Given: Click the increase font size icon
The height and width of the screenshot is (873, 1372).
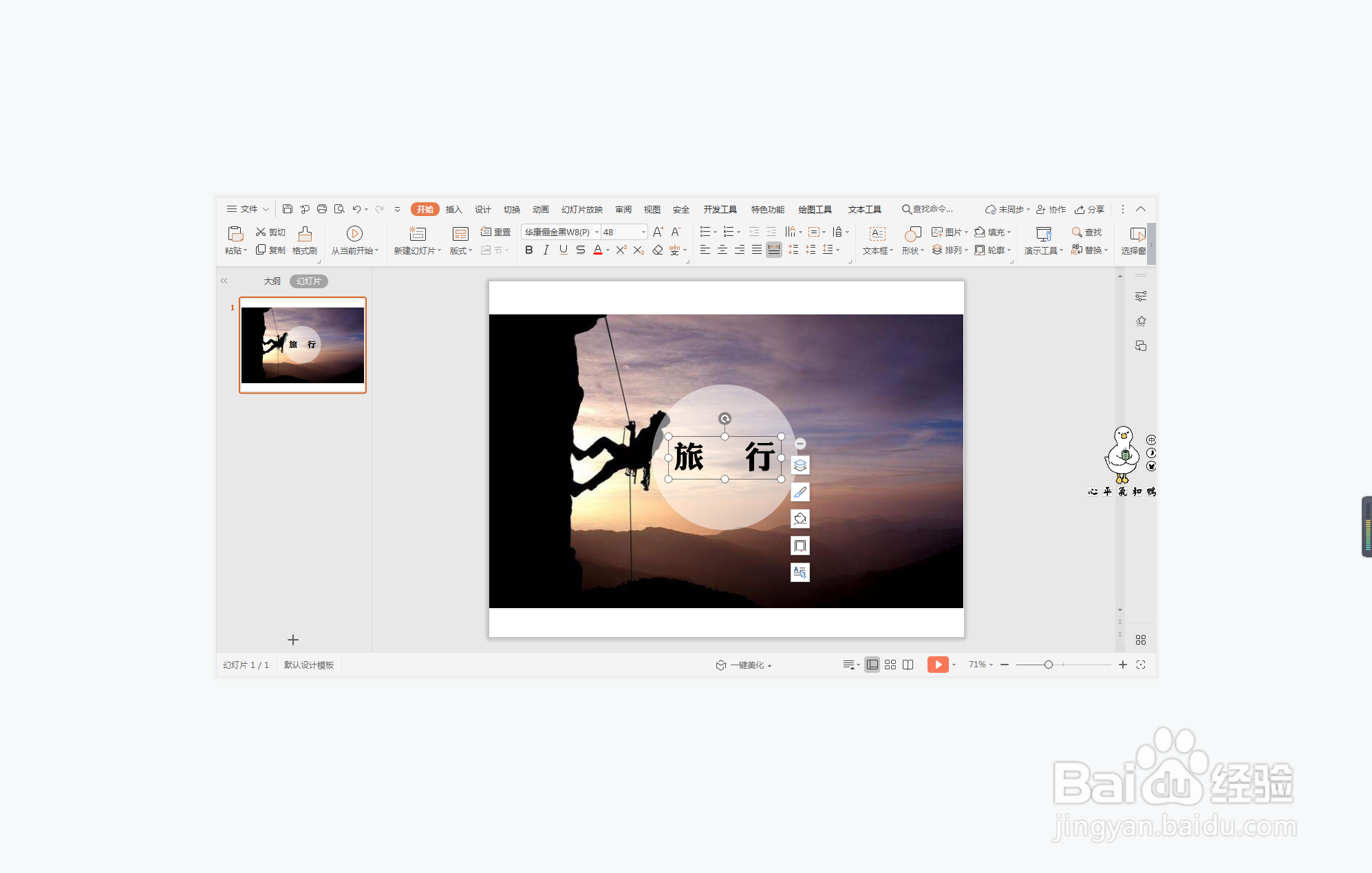Looking at the screenshot, I should 657,232.
